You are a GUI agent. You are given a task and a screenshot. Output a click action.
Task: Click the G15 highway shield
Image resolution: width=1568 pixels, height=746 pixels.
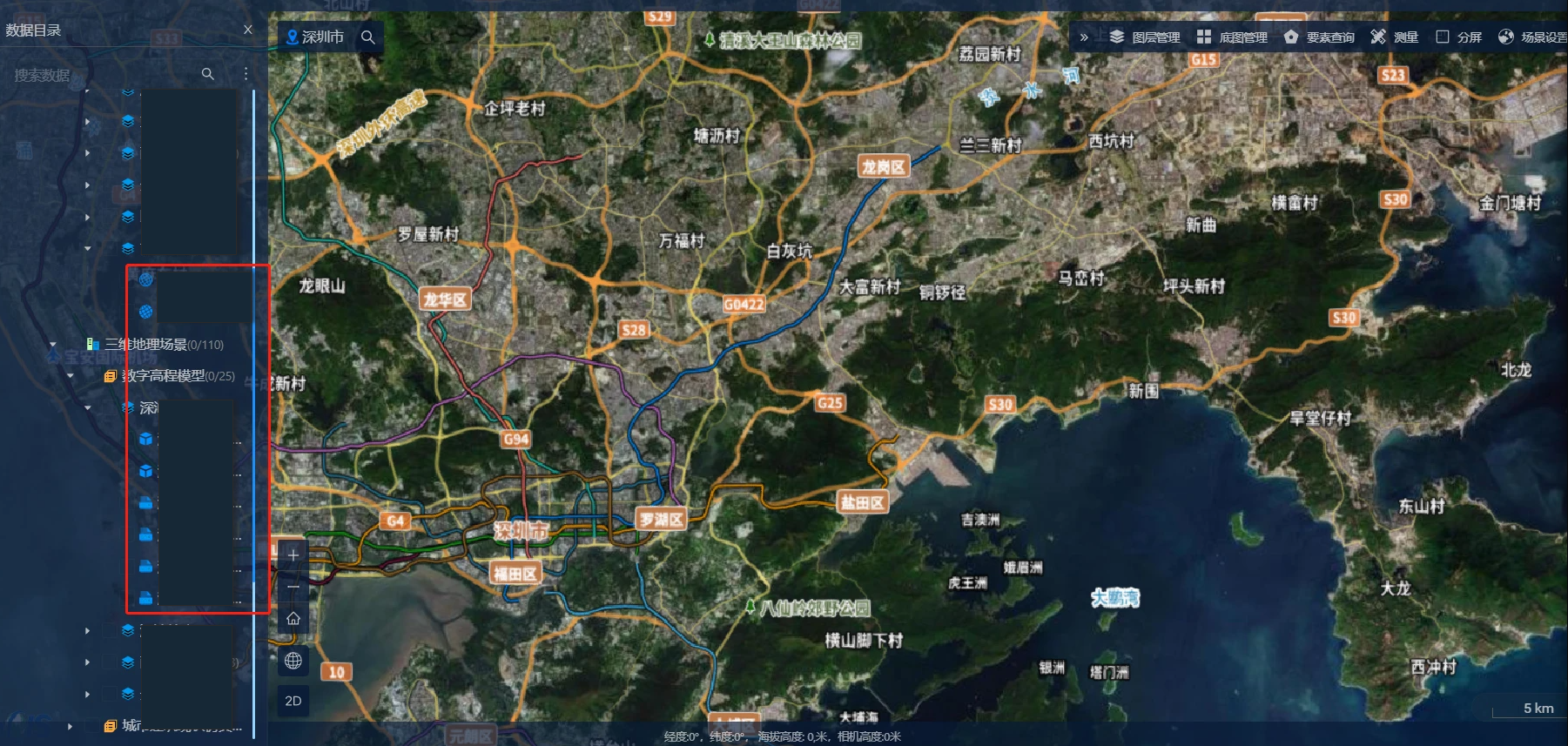1204,59
